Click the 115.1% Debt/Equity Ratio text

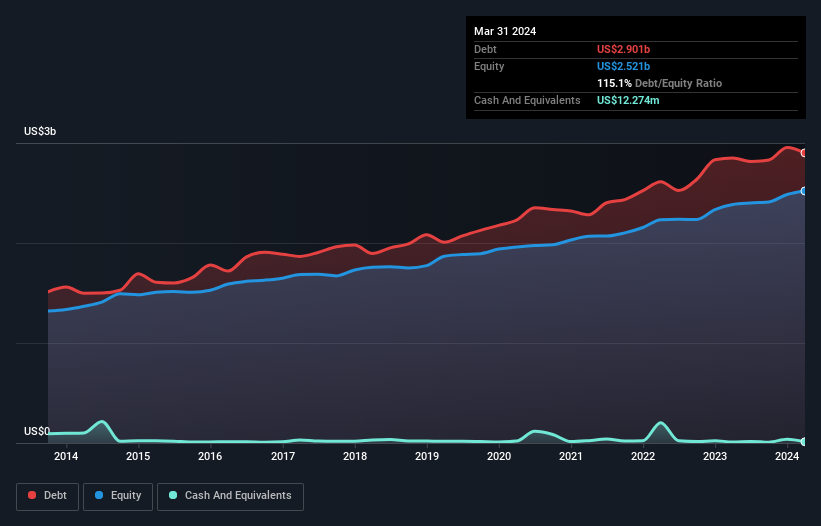coord(659,83)
